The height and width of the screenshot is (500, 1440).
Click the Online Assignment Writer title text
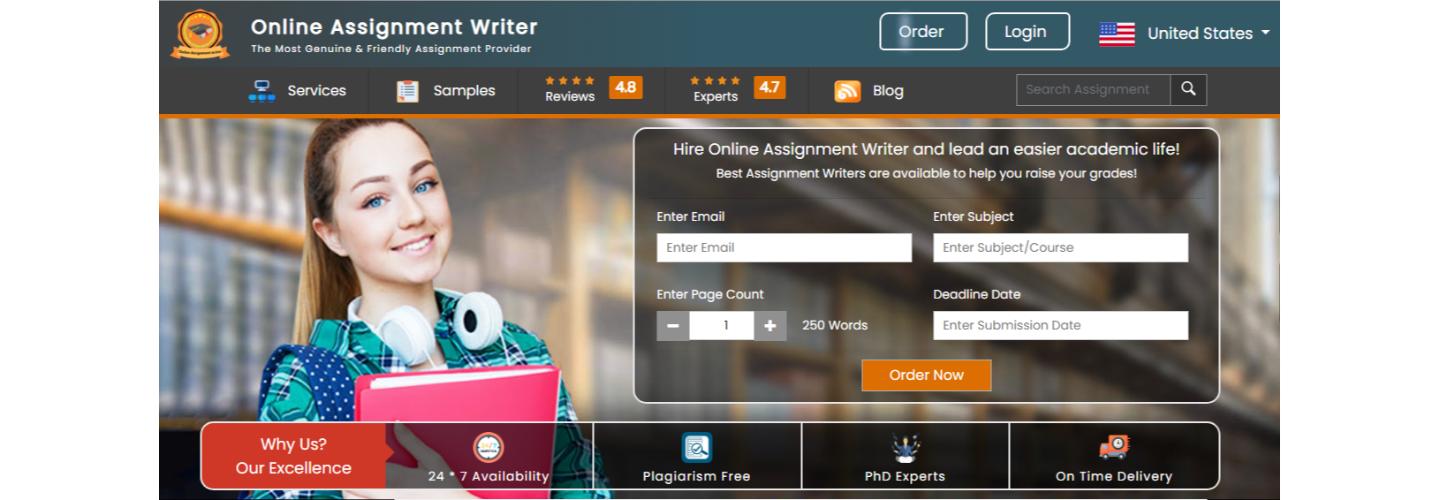[x=394, y=27]
